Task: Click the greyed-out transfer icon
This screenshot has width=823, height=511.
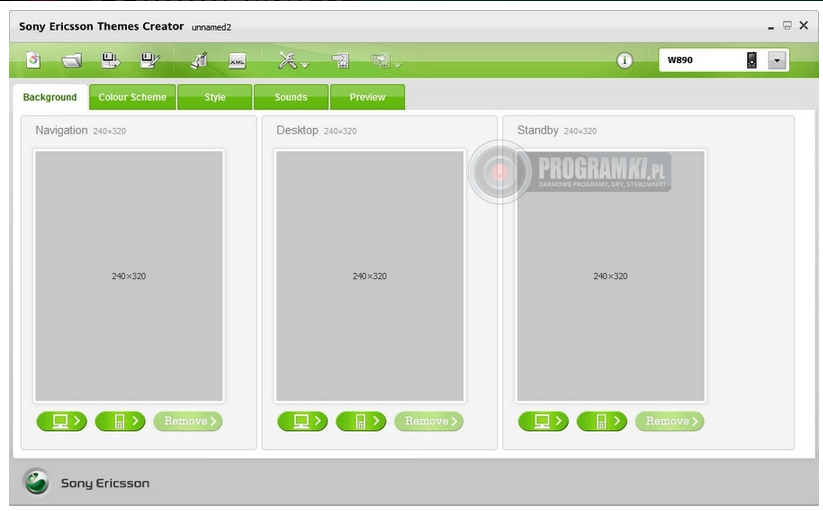Action: (381, 60)
